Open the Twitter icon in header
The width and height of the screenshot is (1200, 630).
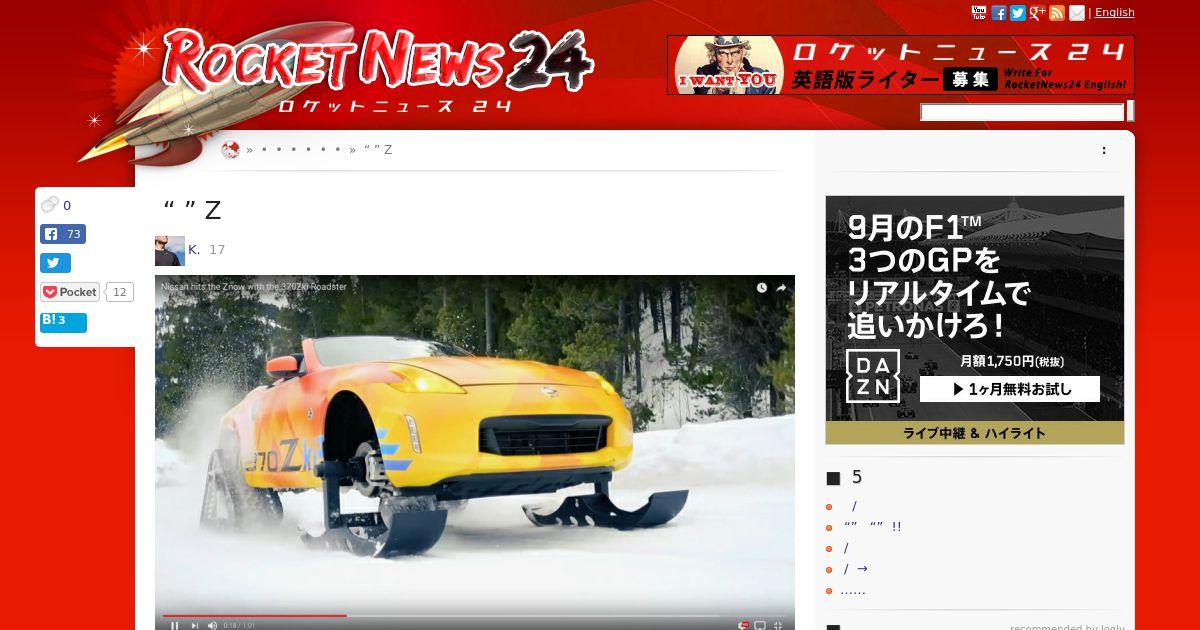(1018, 13)
